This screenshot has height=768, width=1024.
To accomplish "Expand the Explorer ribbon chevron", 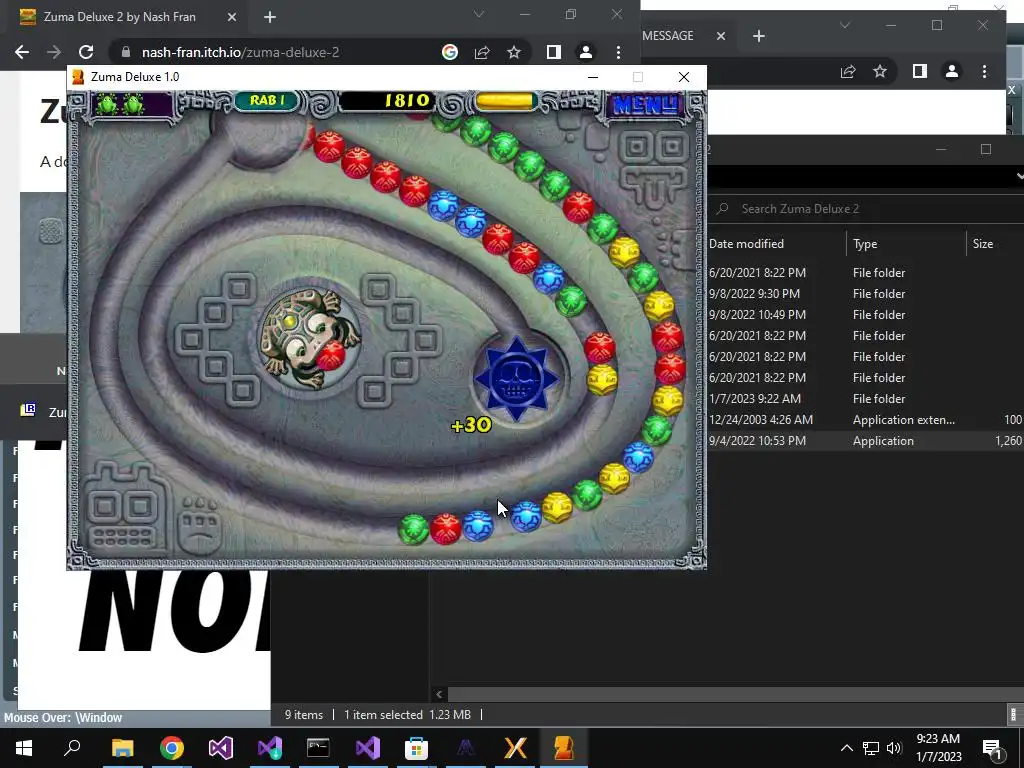I will coord(1019,176).
